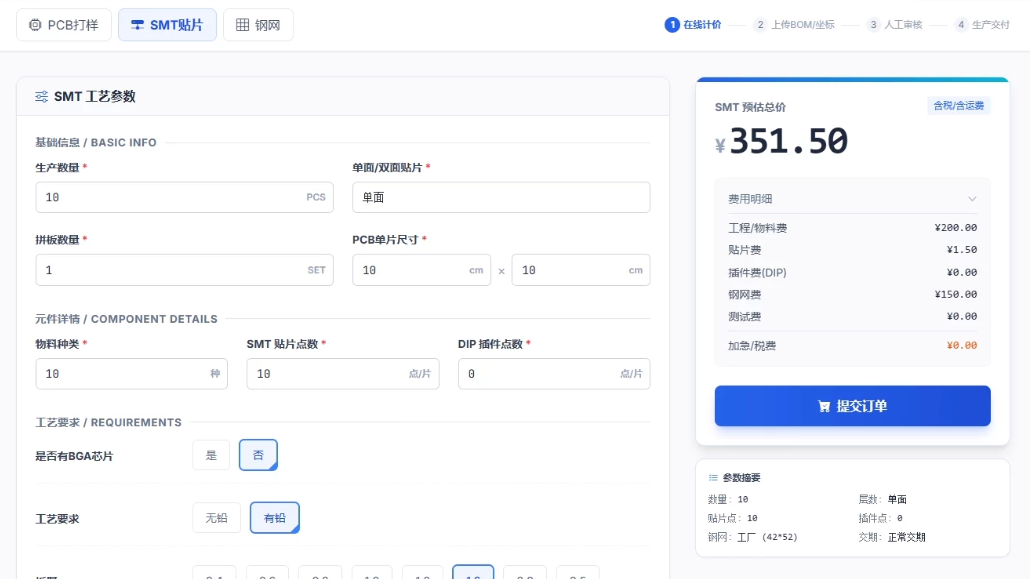This screenshot has height=579, width=1030.
Task: Click the chip icon in PCB打样 tab
Action: click(36, 25)
